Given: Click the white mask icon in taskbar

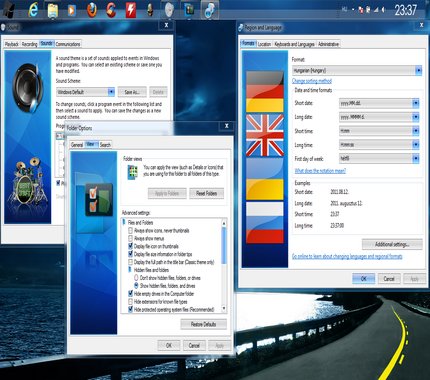Looking at the screenshot, I should tap(170, 10).
